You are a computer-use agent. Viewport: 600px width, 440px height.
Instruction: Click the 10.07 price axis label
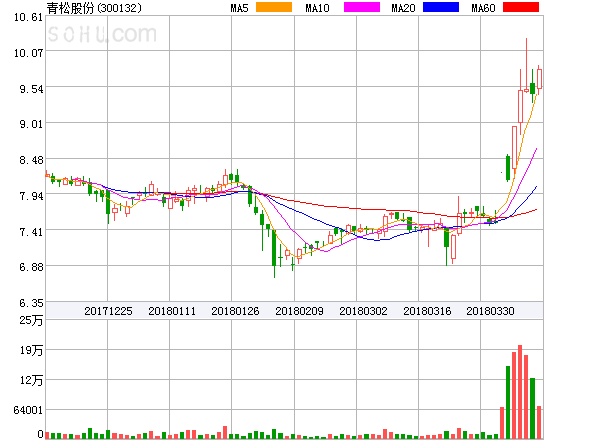click(x=28, y=53)
